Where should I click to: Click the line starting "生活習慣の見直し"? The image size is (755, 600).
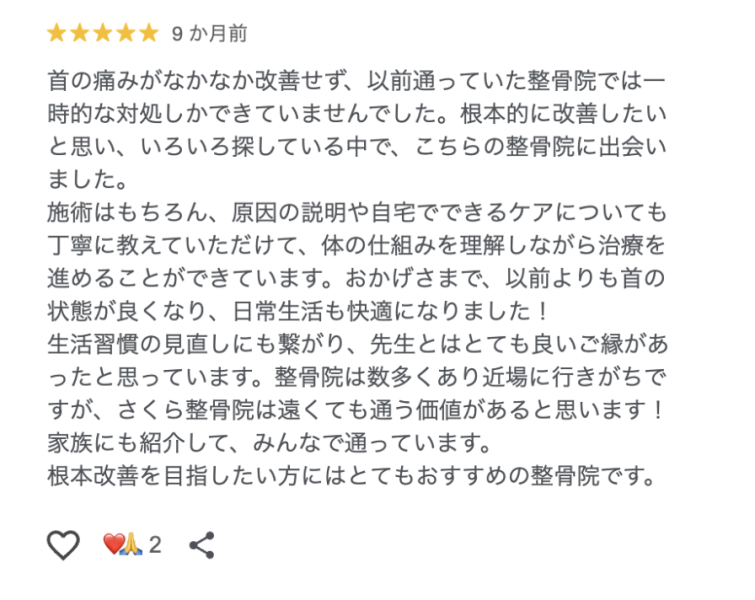(356, 343)
